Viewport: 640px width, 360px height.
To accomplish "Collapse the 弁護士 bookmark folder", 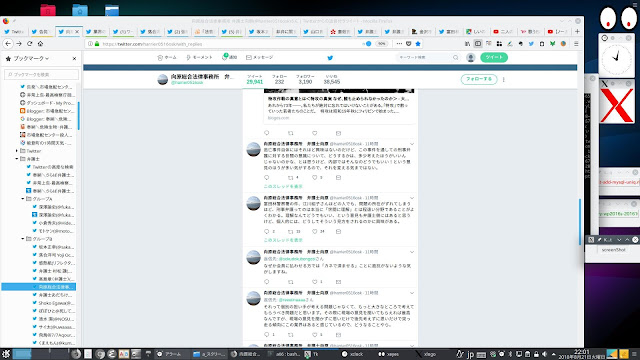I will 17,159.
